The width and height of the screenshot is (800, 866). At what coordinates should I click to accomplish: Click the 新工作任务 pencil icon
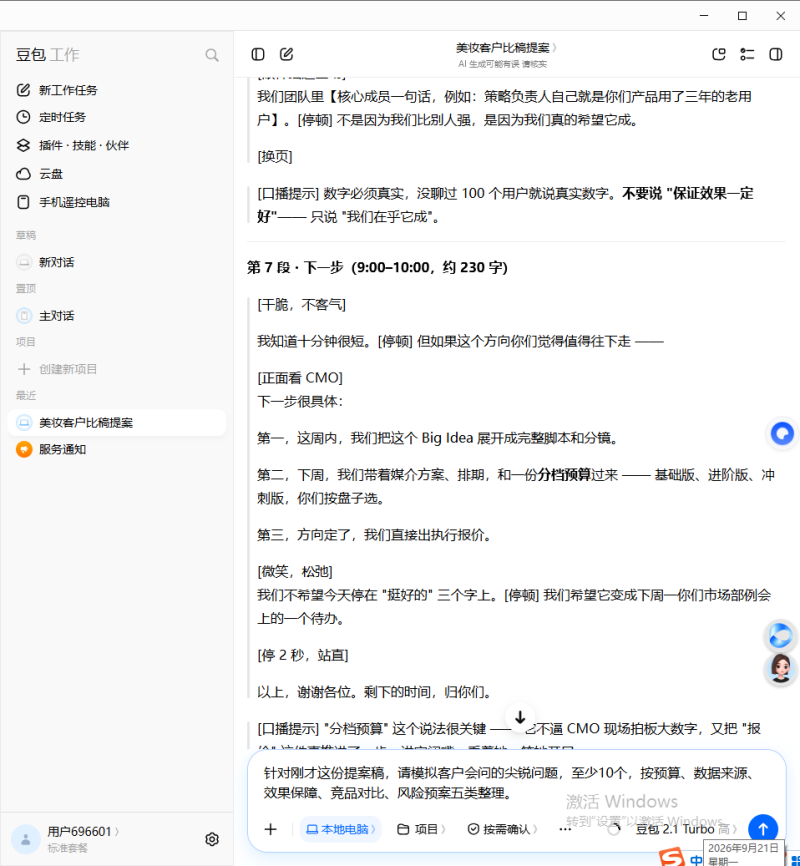point(23,90)
